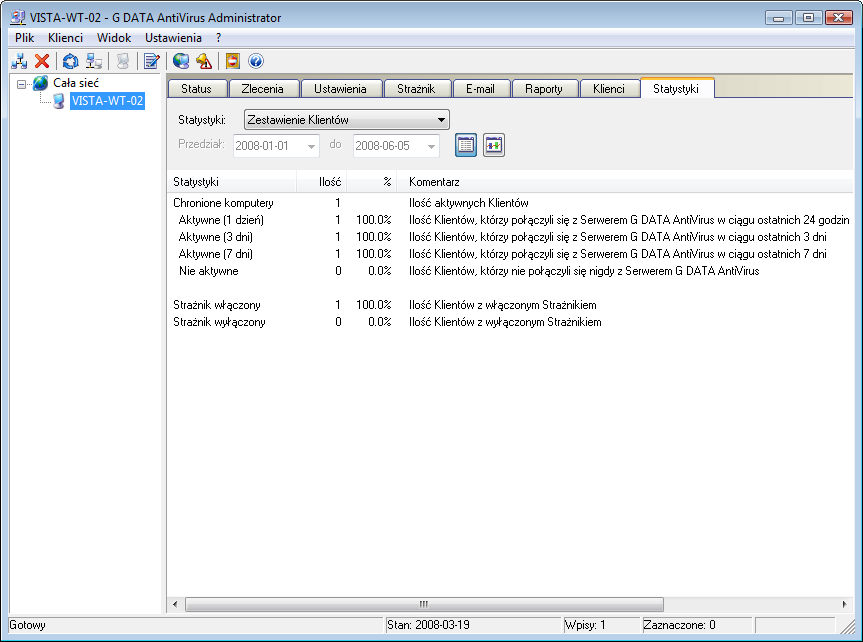Click the horizontal scrollbar right arrow
863x642 pixels.
pyautogui.click(x=845, y=604)
